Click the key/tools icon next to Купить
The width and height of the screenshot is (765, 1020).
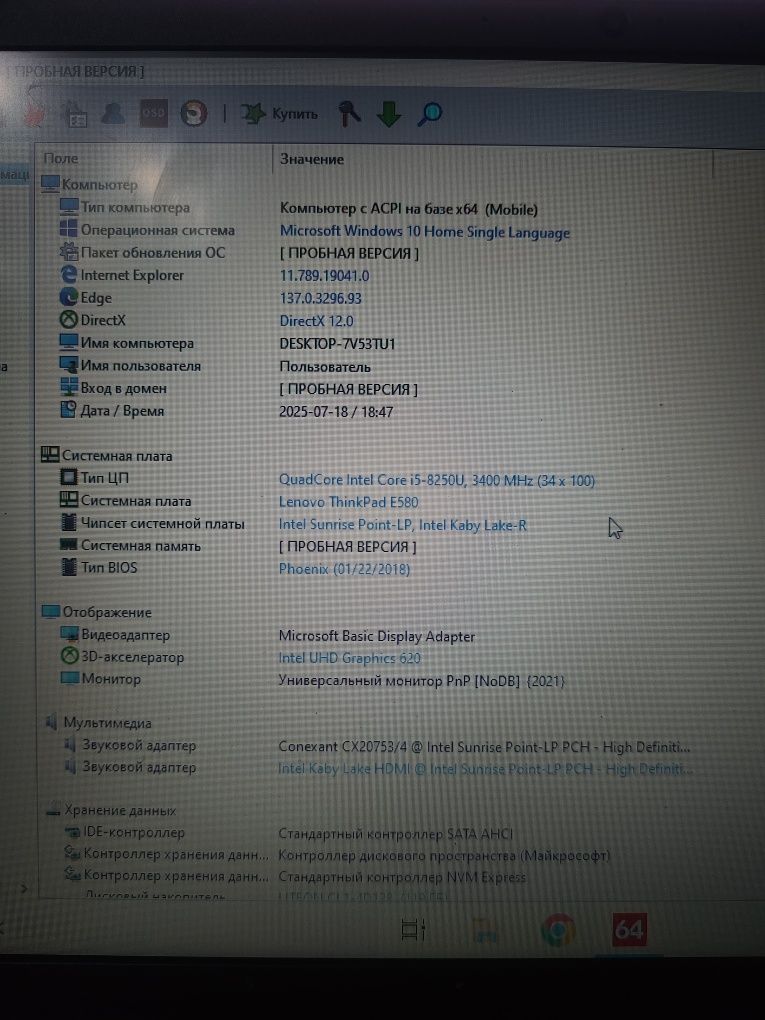[x=349, y=114]
